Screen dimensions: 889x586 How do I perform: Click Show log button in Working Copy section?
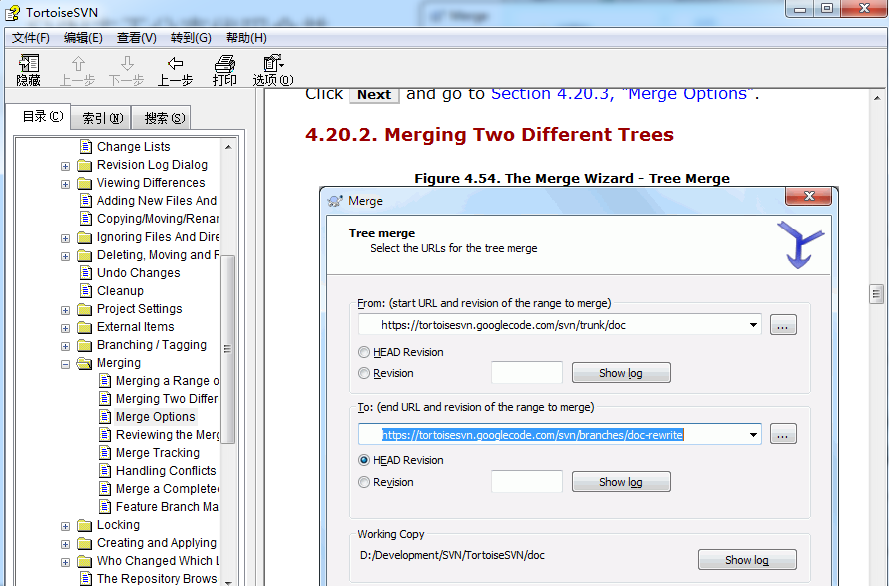pyautogui.click(x=747, y=560)
